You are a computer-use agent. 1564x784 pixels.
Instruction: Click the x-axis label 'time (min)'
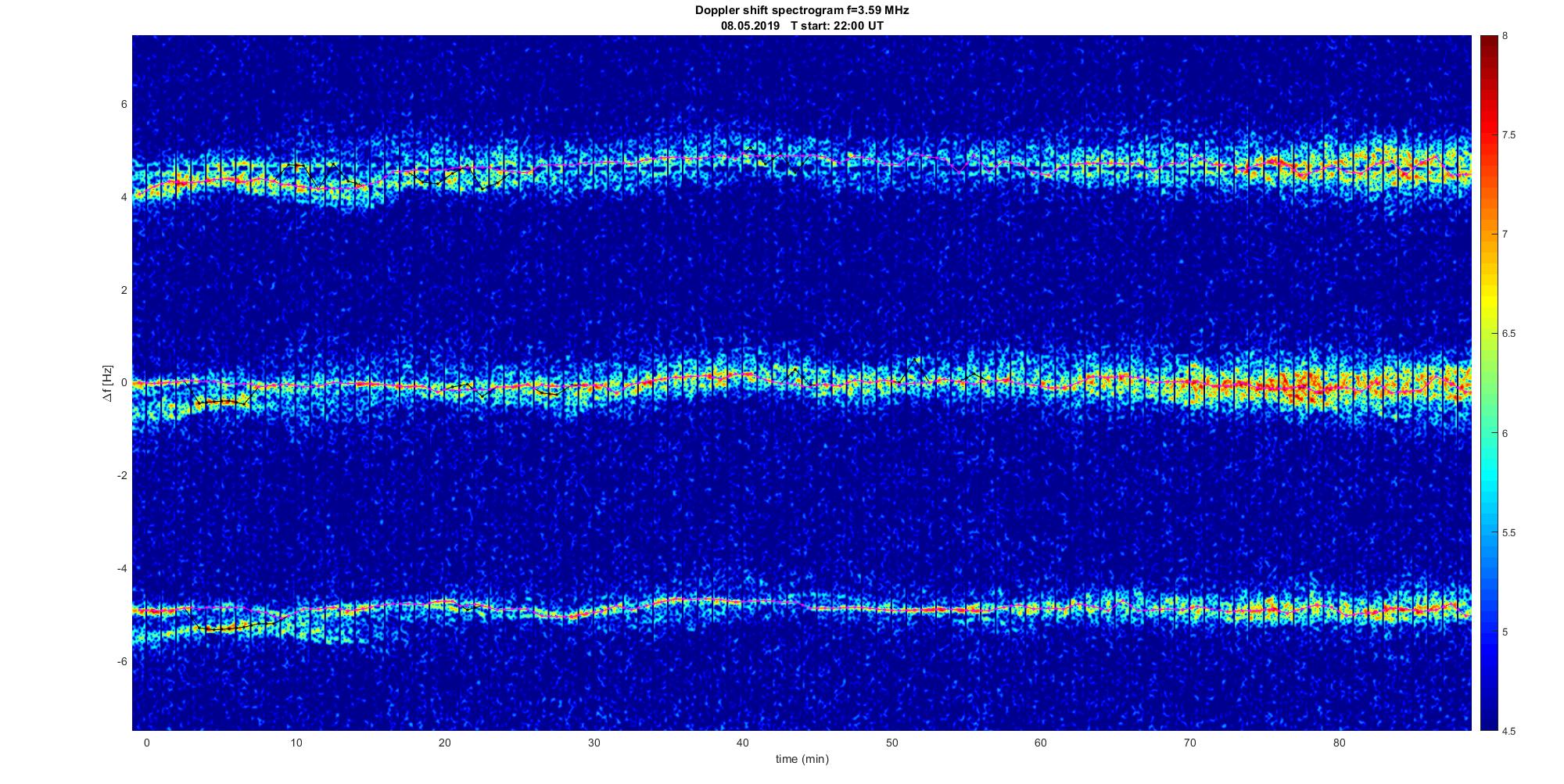(802, 759)
